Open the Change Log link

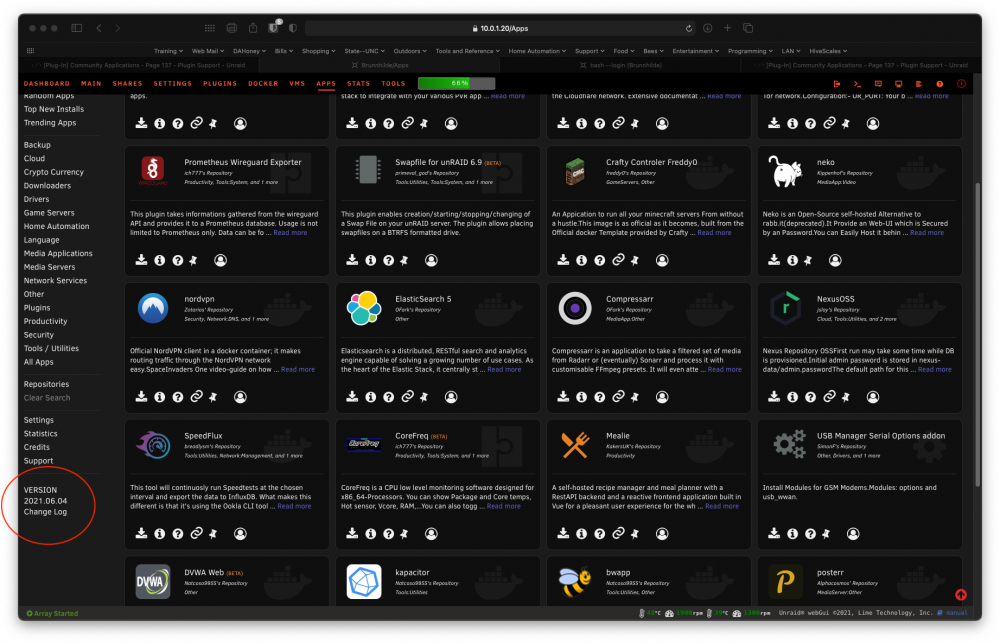[x=45, y=512]
